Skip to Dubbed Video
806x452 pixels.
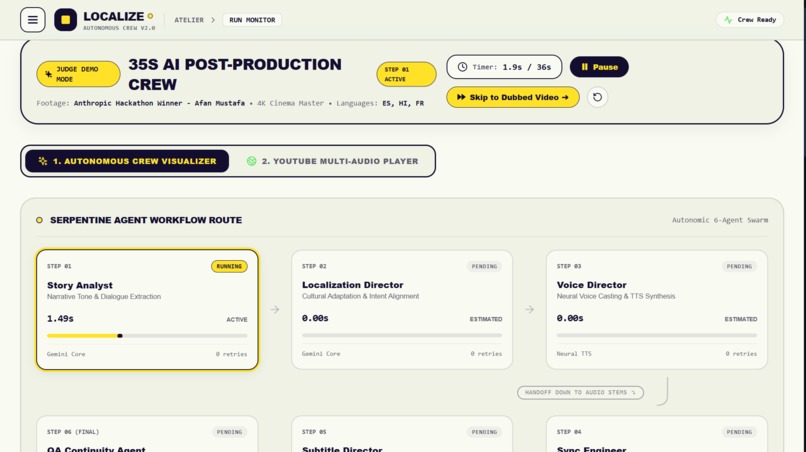pos(512,97)
